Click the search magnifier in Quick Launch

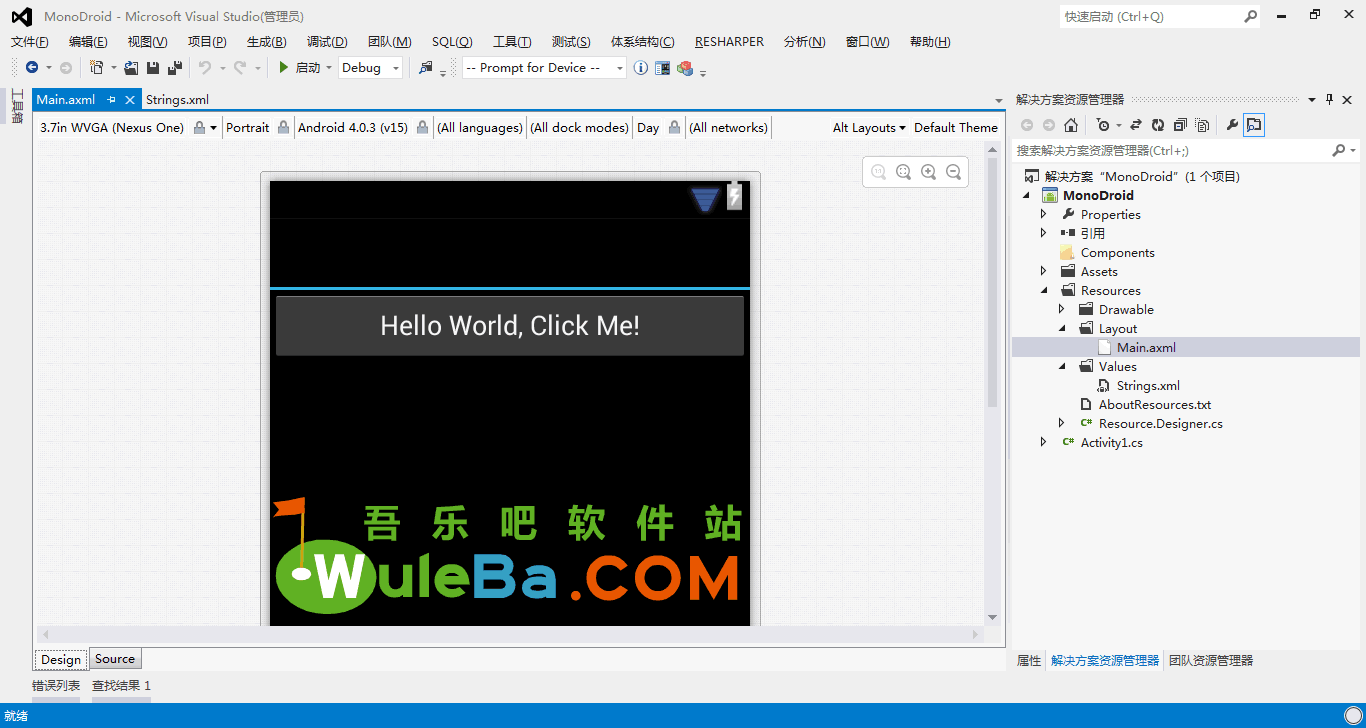pos(1250,16)
